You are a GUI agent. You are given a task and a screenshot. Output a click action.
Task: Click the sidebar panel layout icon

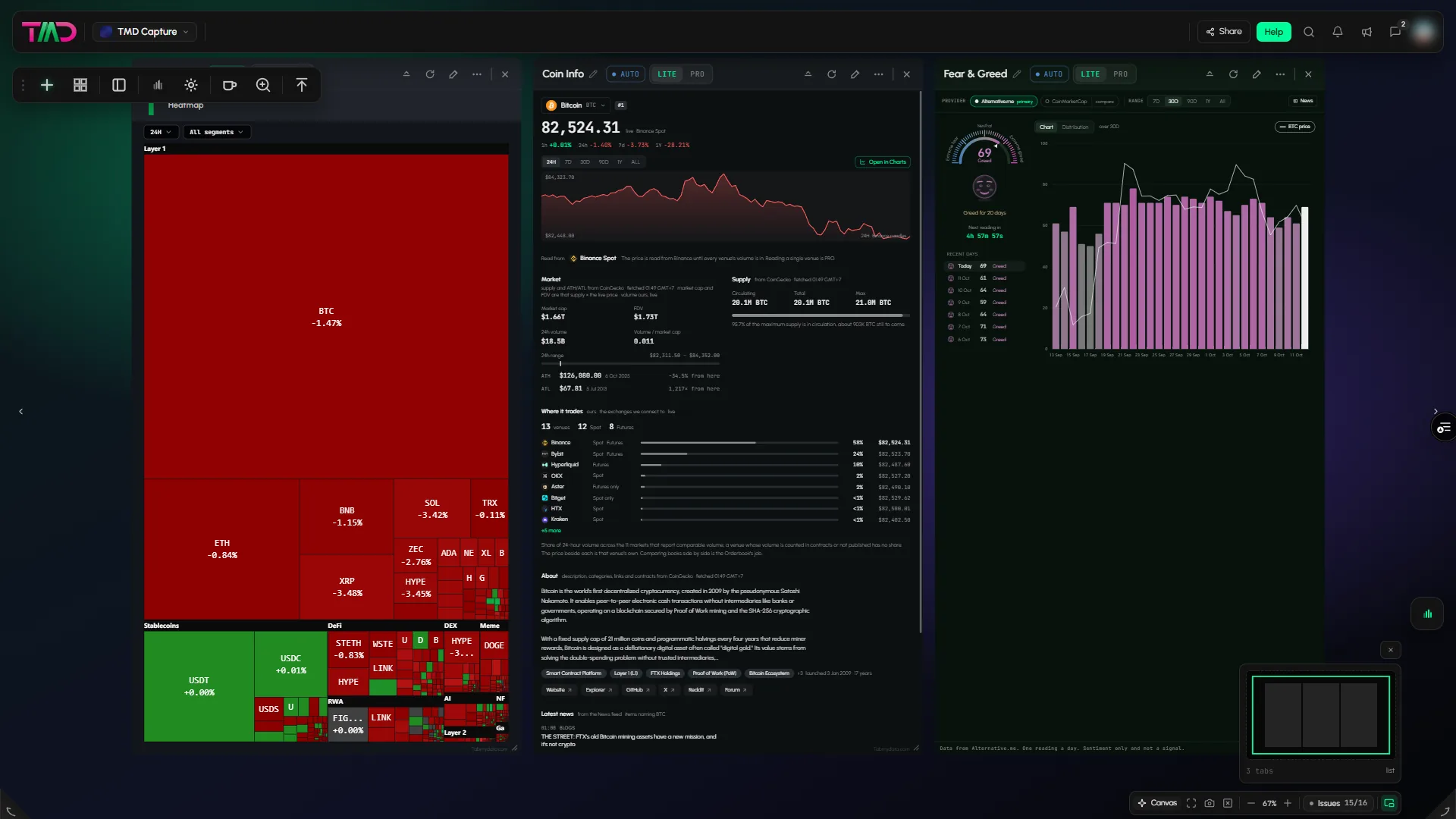pos(119,85)
